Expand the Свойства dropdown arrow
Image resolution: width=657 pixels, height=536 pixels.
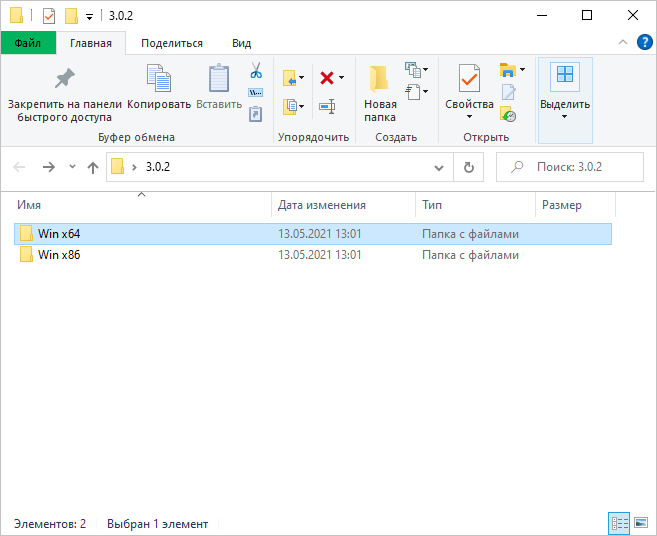pyautogui.click(x=469, y=117)
